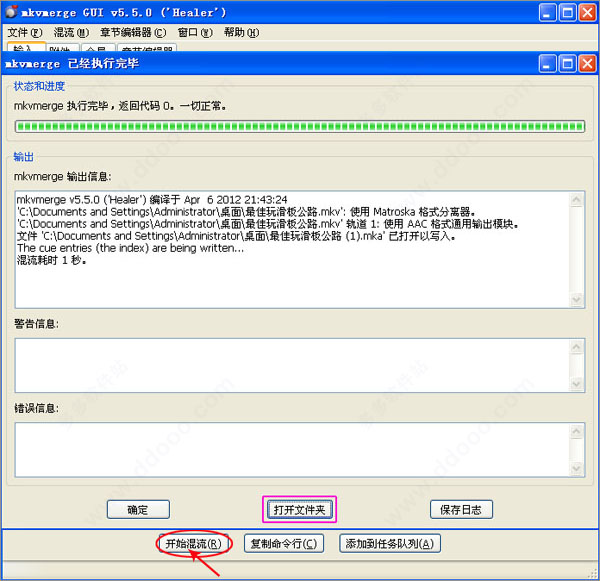Open the 帮助(H) menu
Screen dimensions: 600x581
(241, 33)
